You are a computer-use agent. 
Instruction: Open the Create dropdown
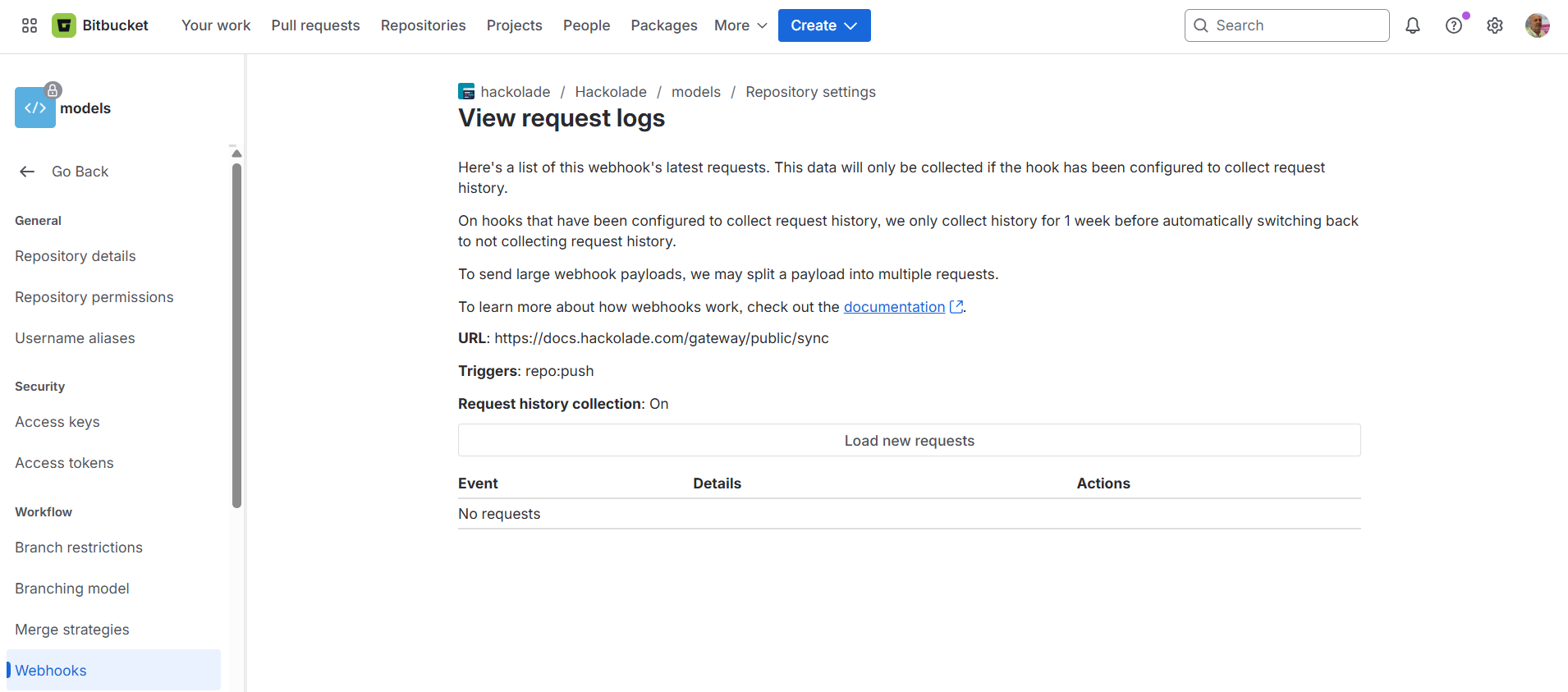pyautogui.click(x=824, y=25)
